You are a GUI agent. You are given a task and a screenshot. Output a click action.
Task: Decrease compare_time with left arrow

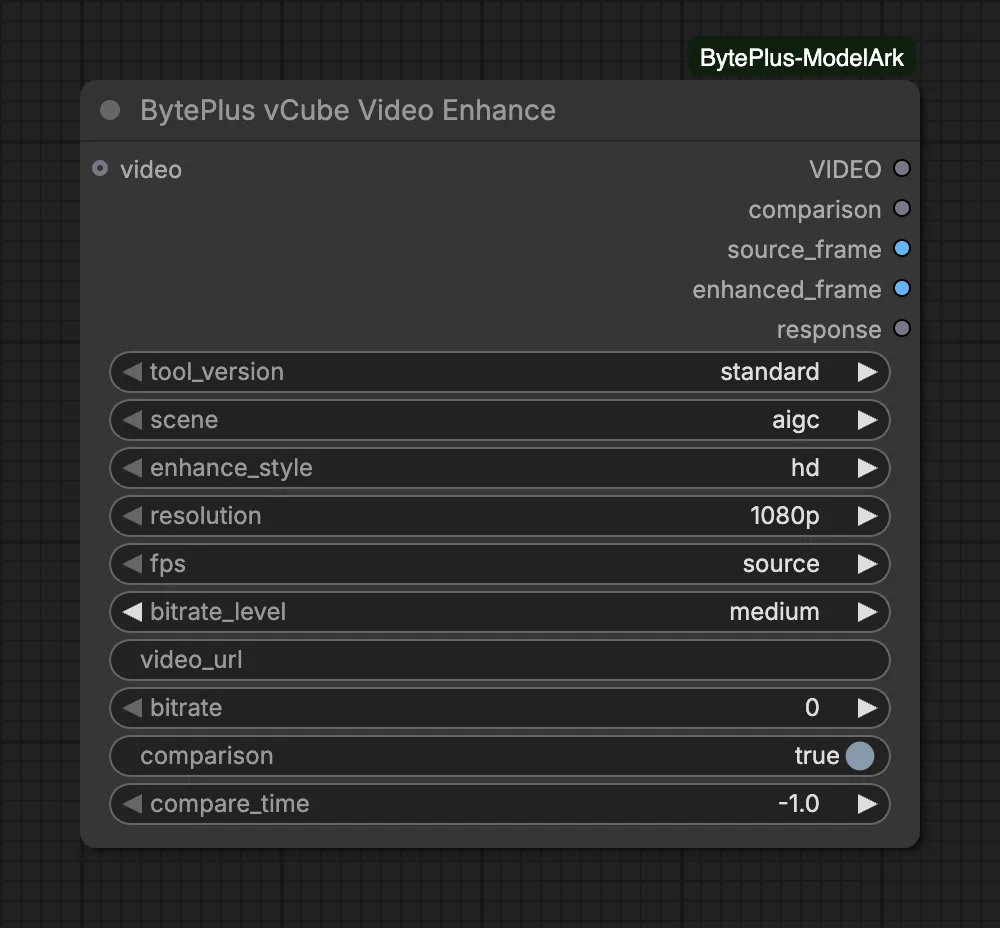(132, 804)
